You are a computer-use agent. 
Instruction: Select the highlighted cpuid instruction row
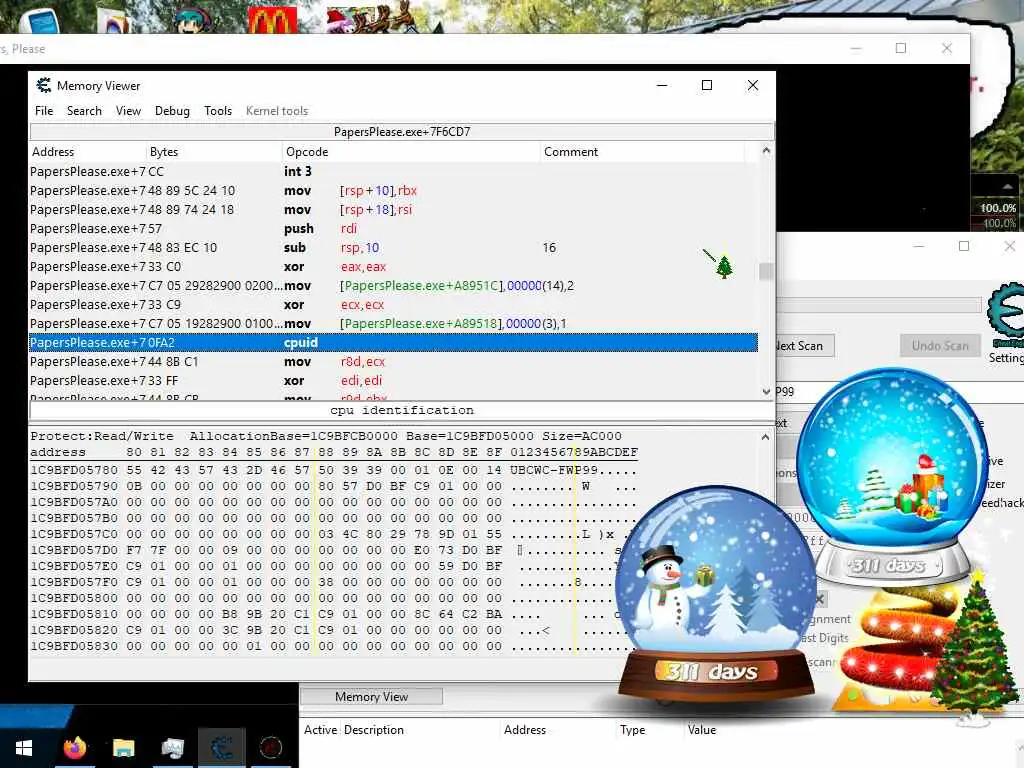(393, 342)
